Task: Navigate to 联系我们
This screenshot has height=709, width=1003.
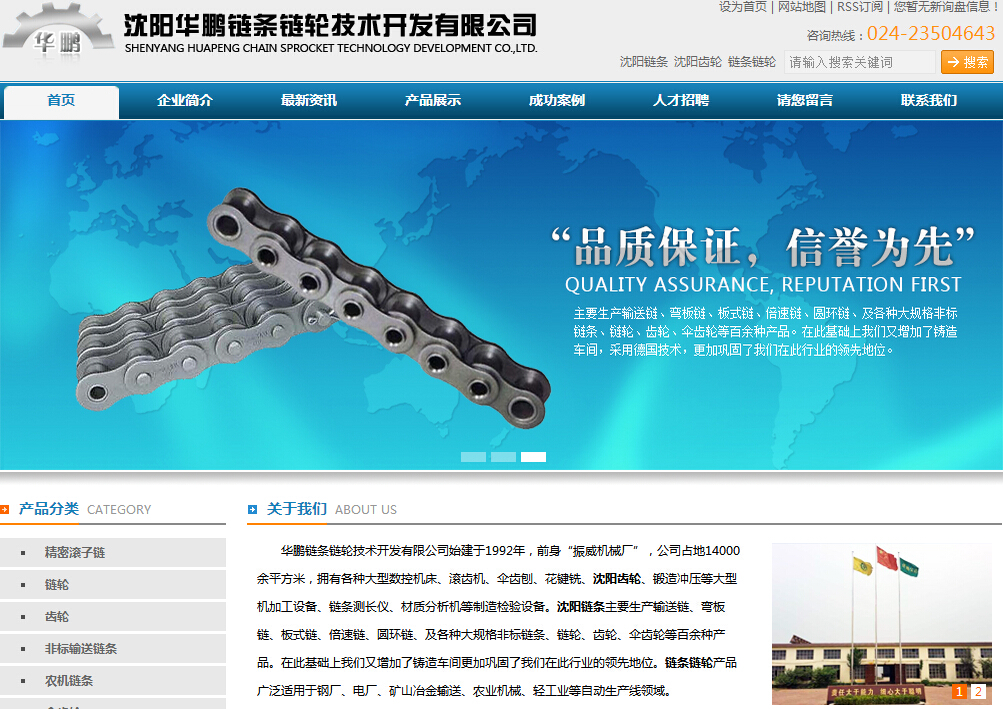Action: (x=929, y=100)
